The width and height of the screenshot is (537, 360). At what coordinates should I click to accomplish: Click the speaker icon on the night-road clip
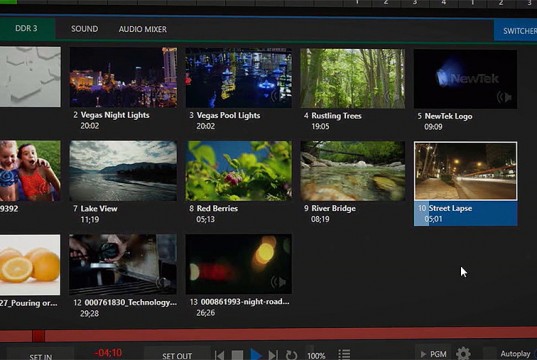click(278, 282)
